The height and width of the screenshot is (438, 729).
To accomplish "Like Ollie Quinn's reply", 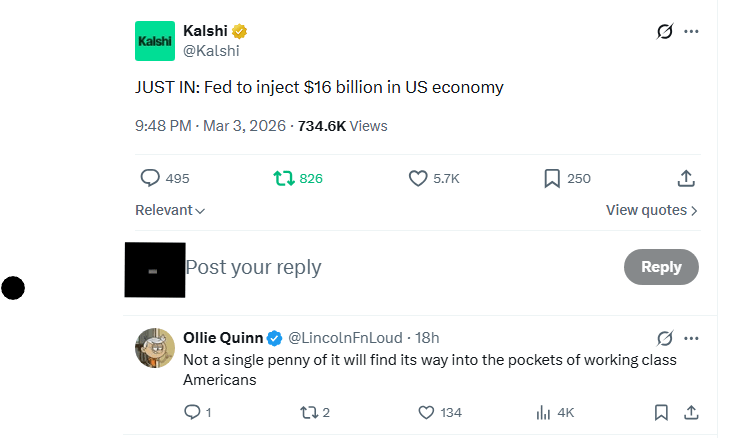I will point(426,412).
